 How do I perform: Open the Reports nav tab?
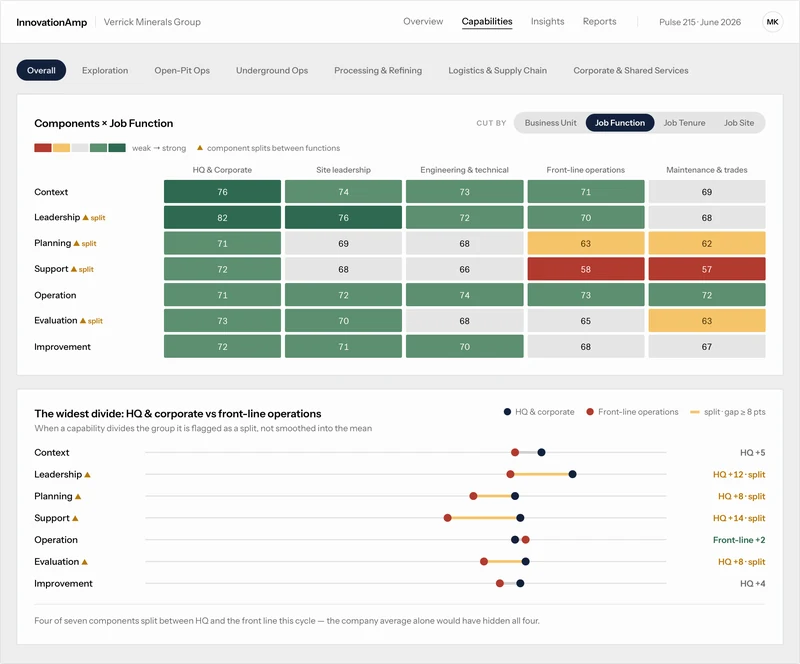coord(599,21)
